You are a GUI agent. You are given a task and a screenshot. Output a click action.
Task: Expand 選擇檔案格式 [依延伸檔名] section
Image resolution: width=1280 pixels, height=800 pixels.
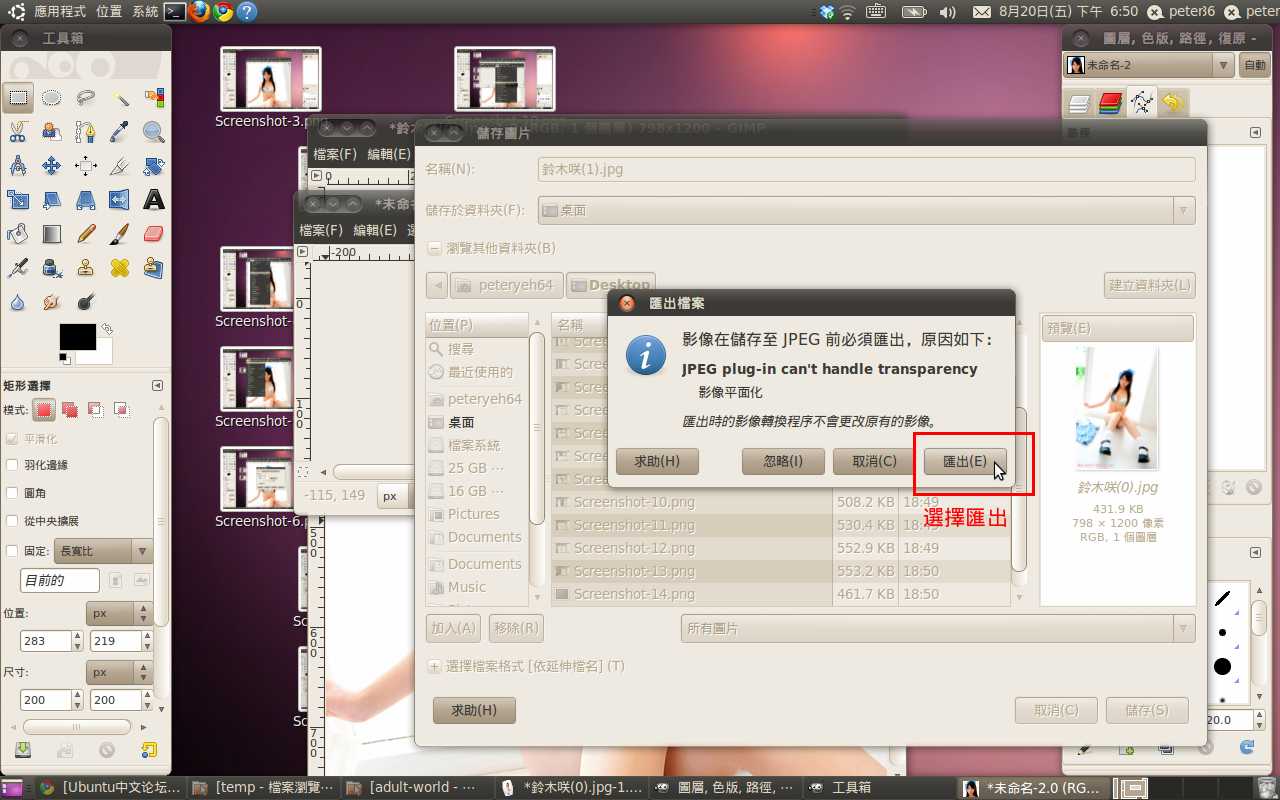click(434, 666)
